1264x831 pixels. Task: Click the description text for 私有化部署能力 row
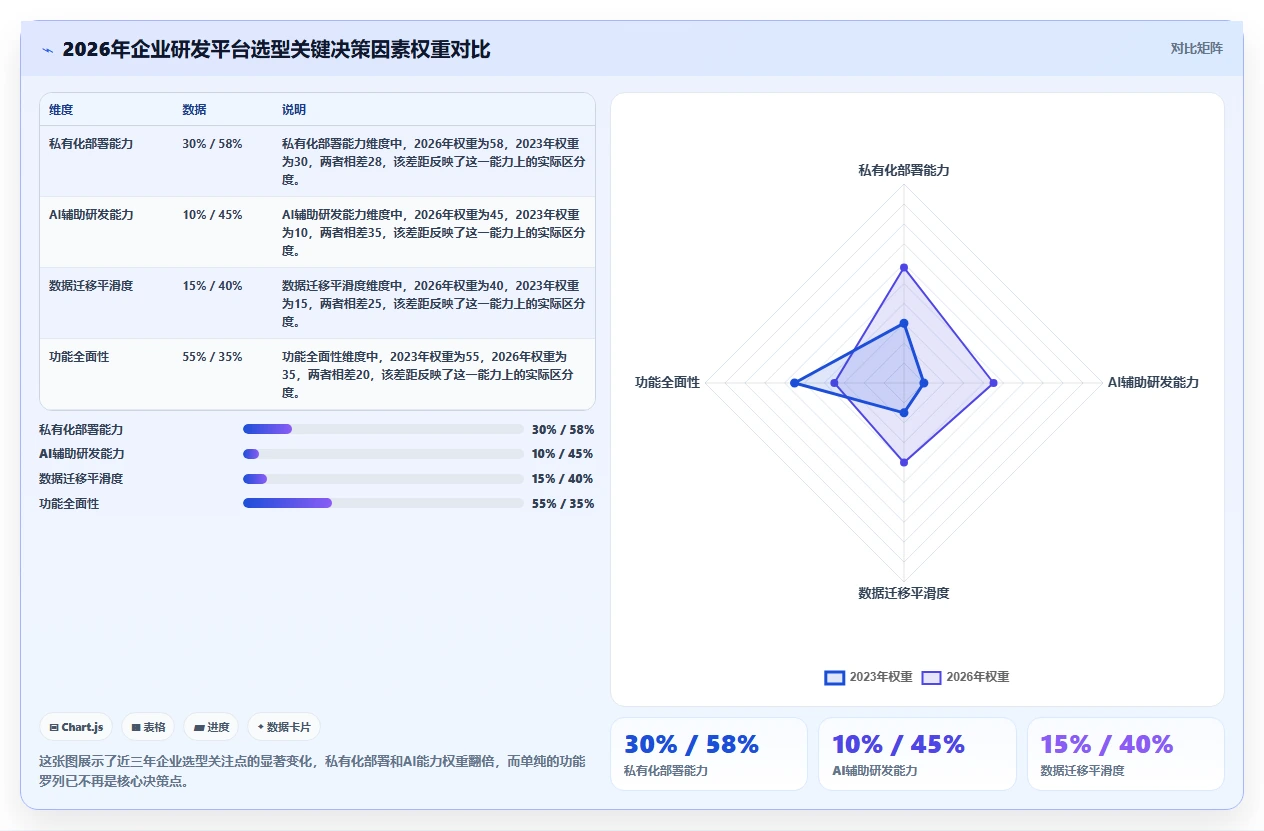[x=433, y=162]
